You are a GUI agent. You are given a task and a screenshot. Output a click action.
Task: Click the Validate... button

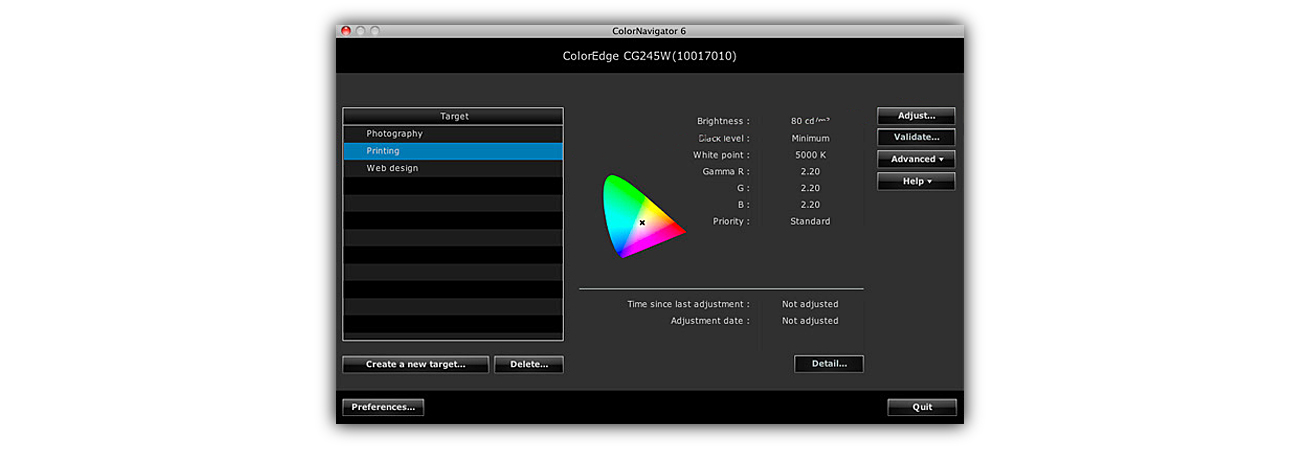916,137
